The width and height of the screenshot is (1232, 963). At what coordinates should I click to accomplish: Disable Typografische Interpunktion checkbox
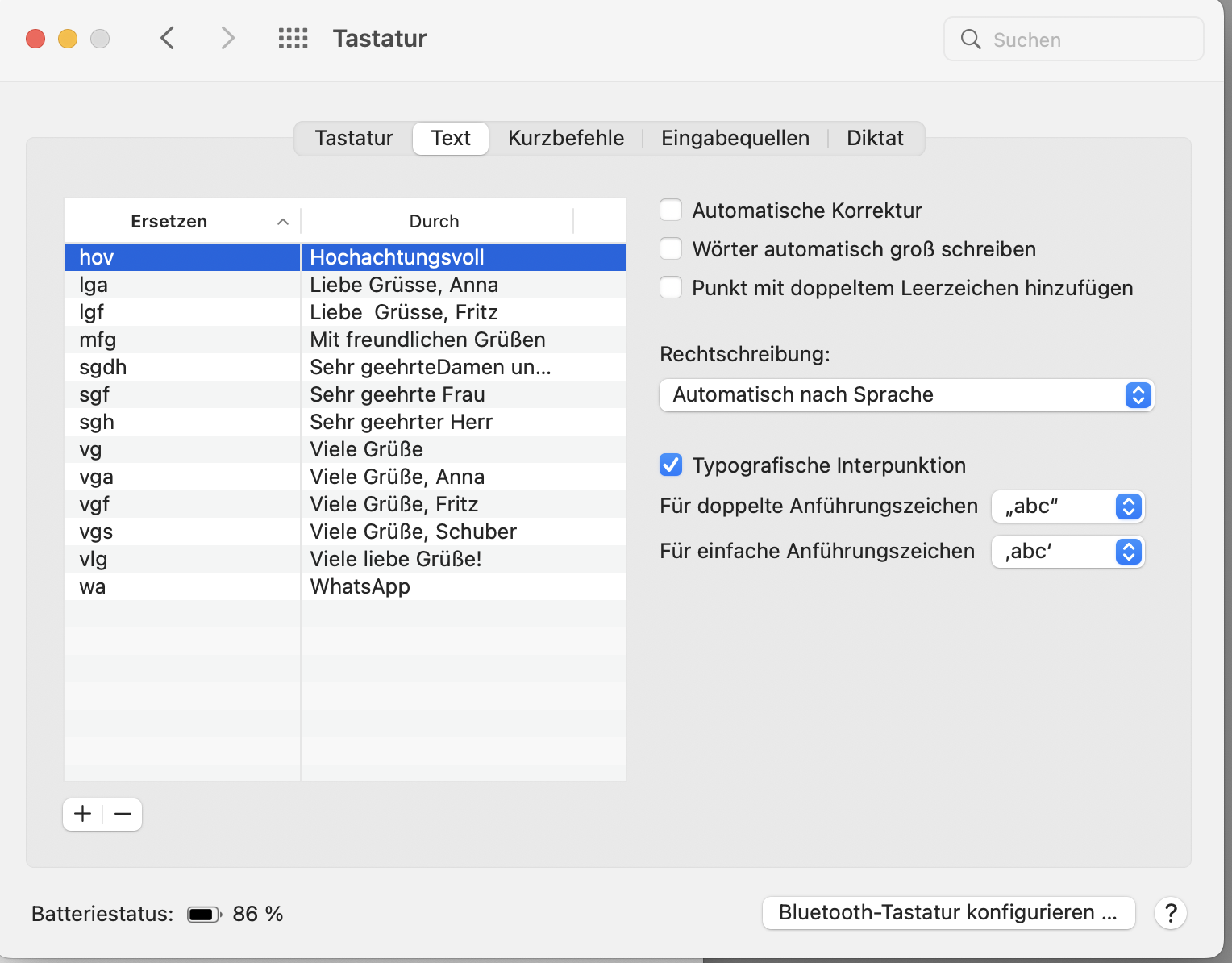(671, 465)
